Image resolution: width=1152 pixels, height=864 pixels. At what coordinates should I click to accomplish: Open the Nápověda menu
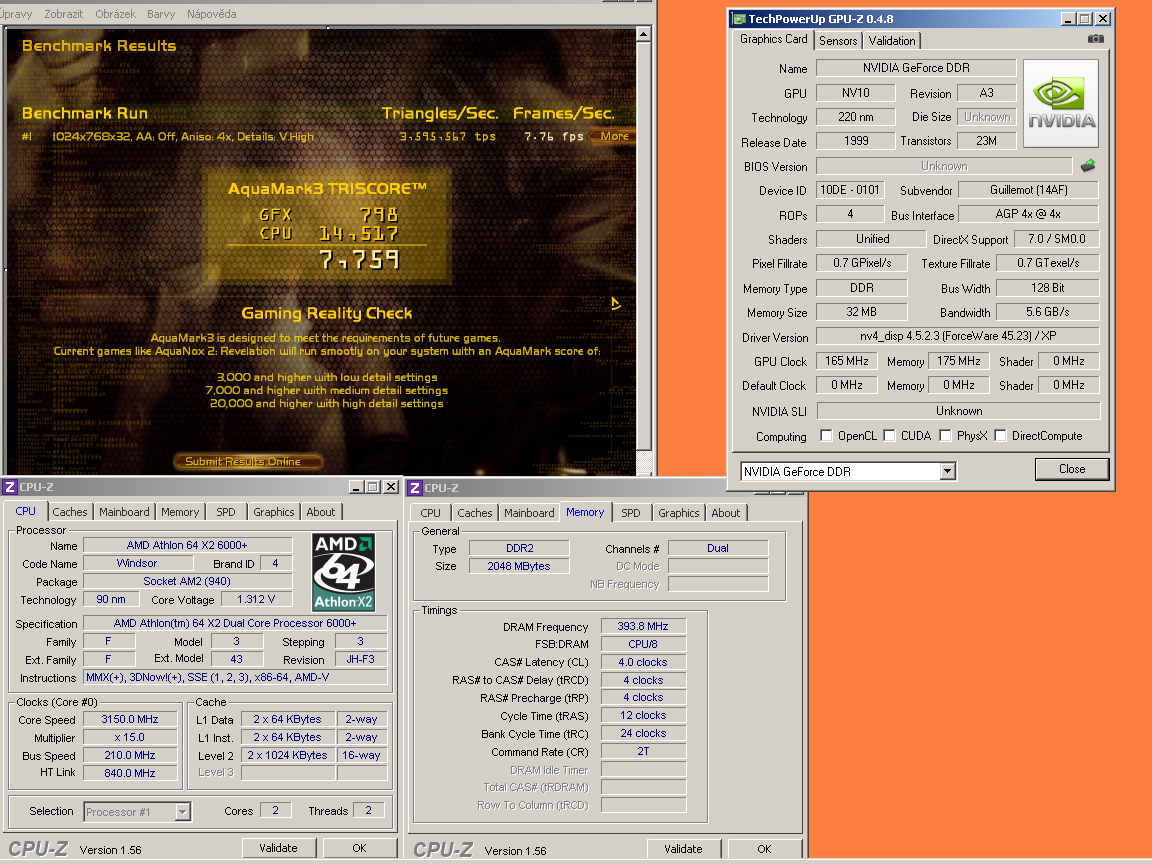click(x=212, y=14)
